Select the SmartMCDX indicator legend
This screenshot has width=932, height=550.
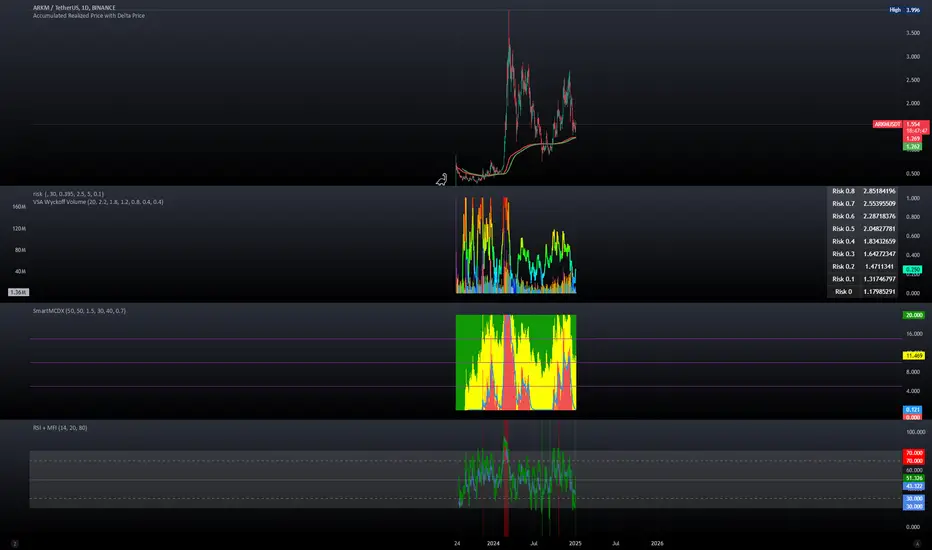point(79,311)
